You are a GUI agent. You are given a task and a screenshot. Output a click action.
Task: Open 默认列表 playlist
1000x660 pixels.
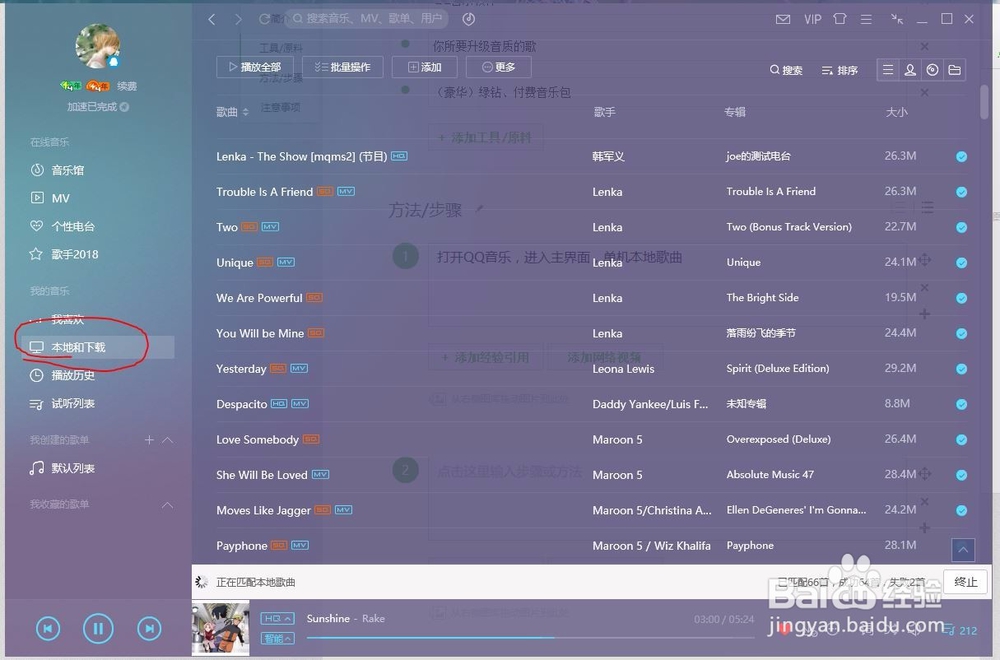(62, 468)
